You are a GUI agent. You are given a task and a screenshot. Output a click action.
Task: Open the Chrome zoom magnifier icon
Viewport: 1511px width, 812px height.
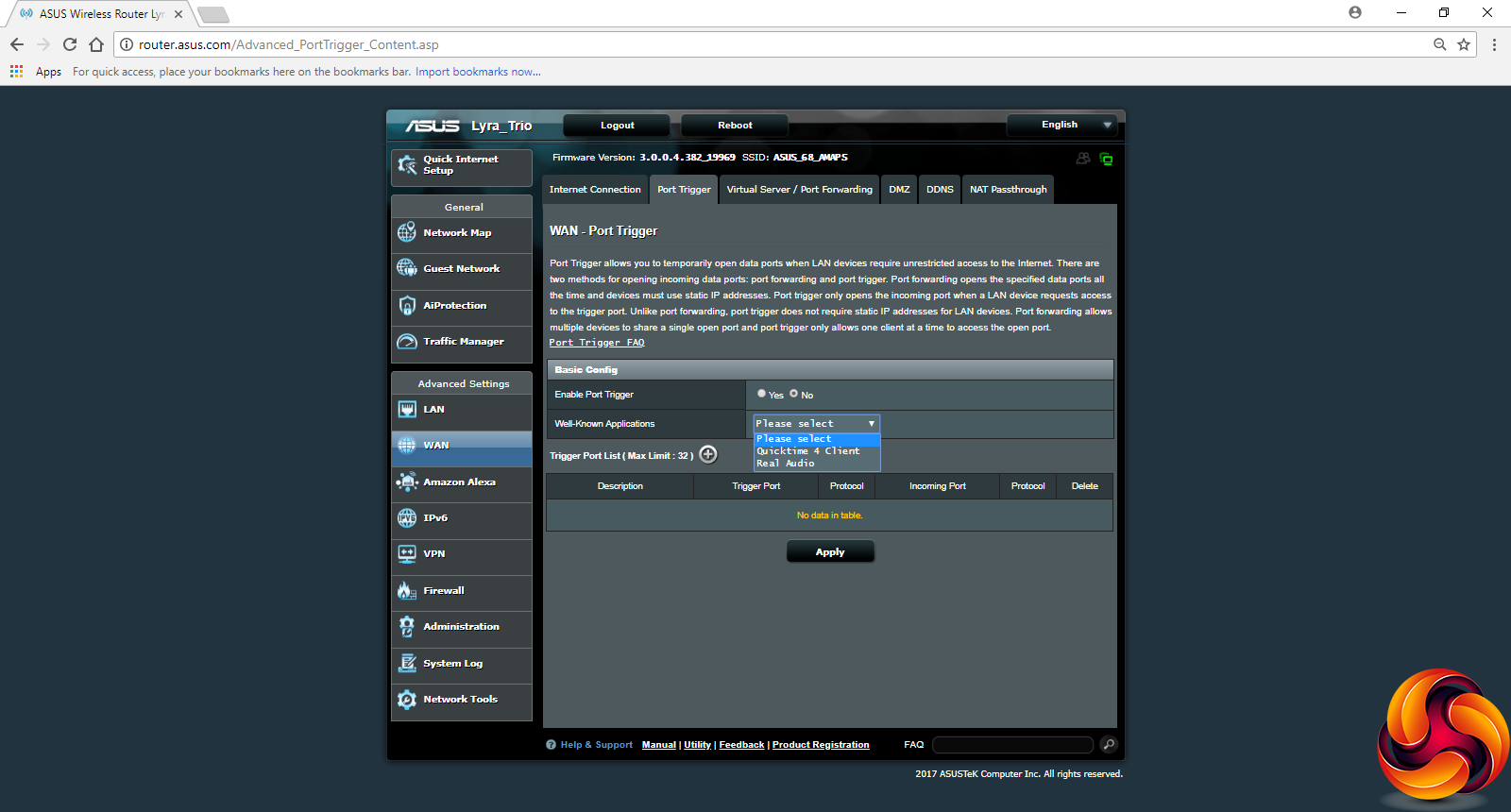tap(1440, 44)
